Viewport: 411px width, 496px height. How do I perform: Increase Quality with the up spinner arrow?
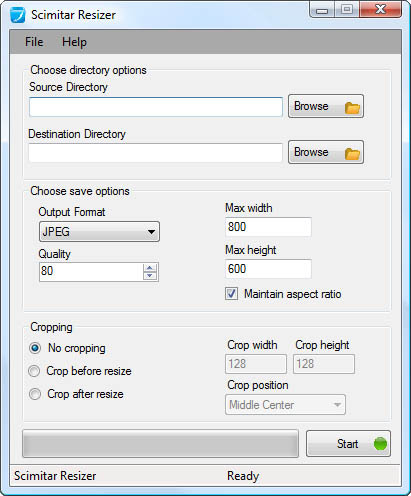coord(150,268)
